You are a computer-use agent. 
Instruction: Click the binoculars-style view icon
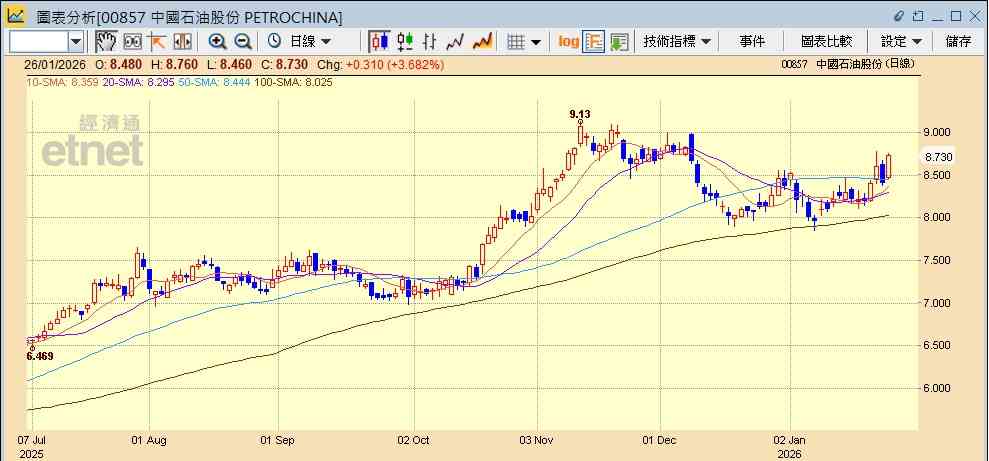[x=132, y=42]
